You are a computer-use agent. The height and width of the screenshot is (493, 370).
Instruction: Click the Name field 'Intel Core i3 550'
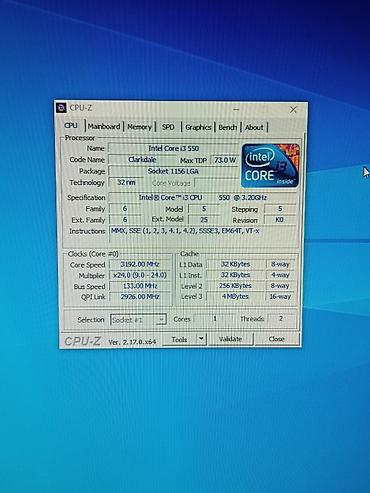click(174, 148)
